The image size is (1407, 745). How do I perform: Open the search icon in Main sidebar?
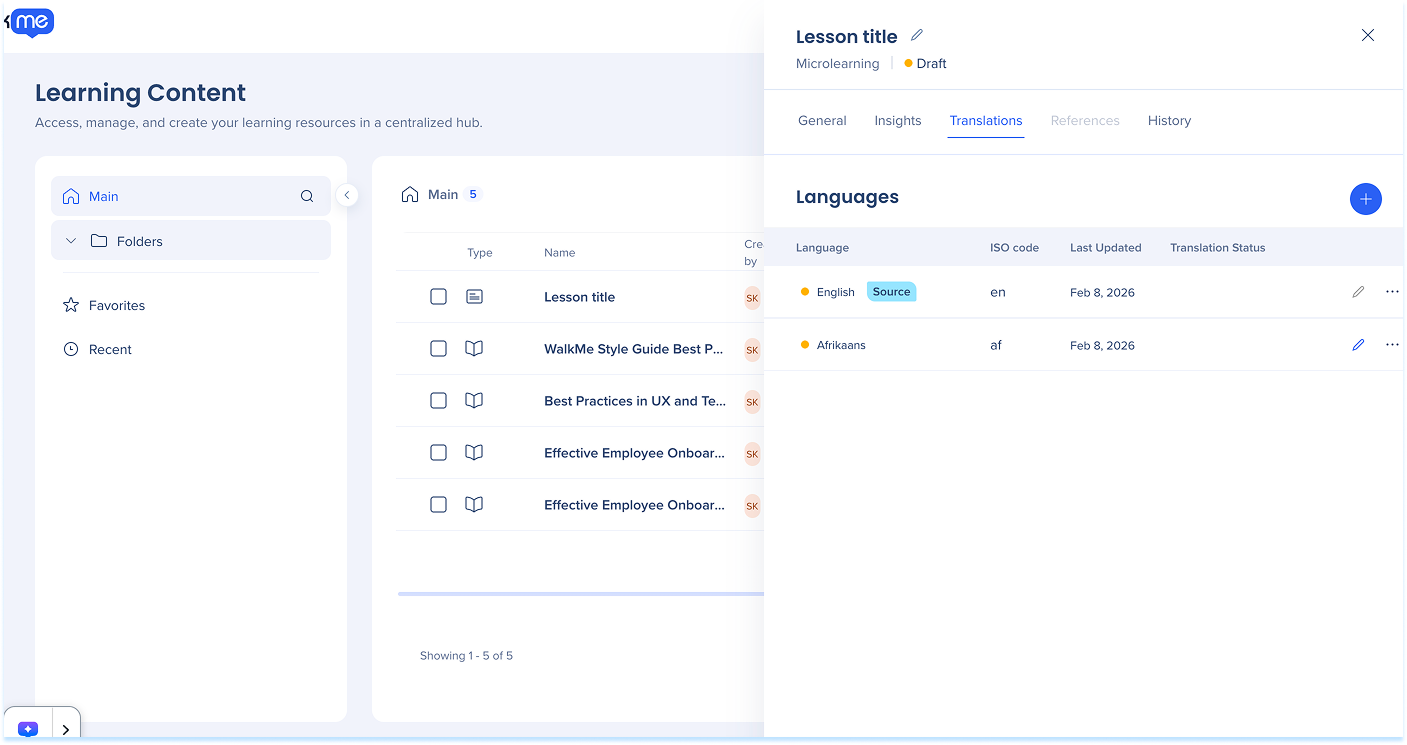pos(307,196)
